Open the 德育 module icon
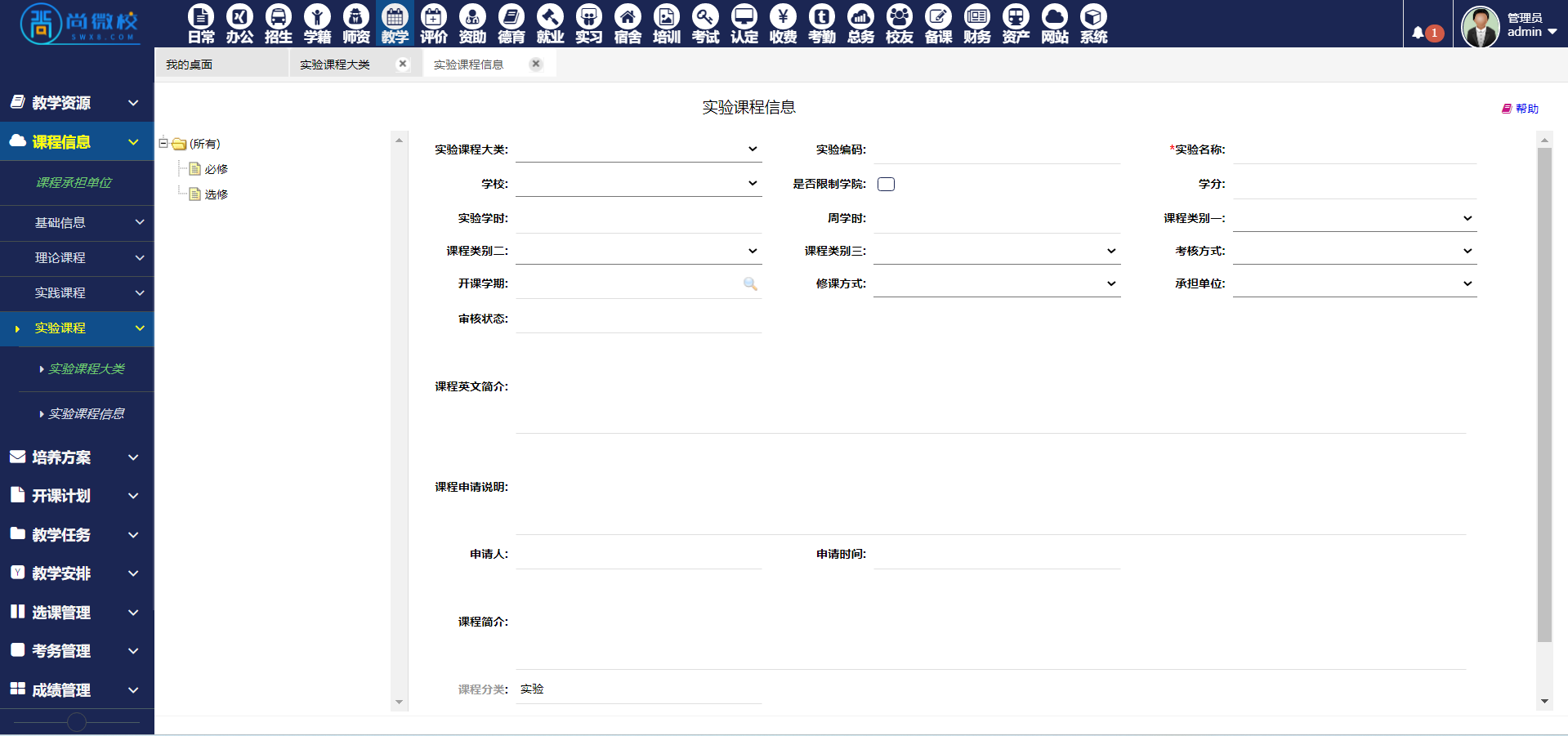This screenshot has height=736, width=1568. click(511, 24)
